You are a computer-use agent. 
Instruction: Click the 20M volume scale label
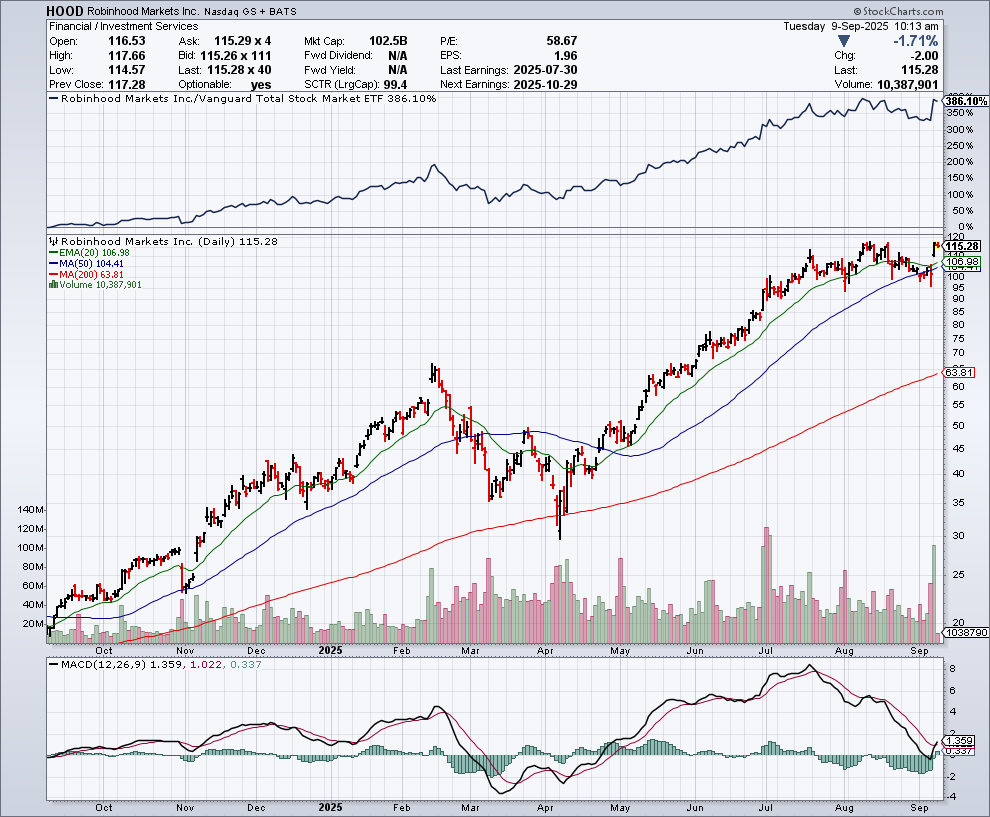[x=33, y=623]
